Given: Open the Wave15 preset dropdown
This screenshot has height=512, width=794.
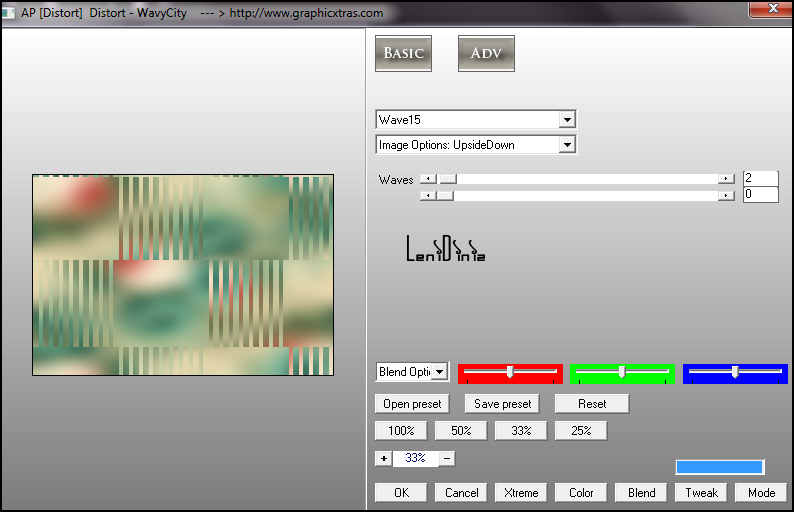Looking at the screenshot, I should (567, 120).
